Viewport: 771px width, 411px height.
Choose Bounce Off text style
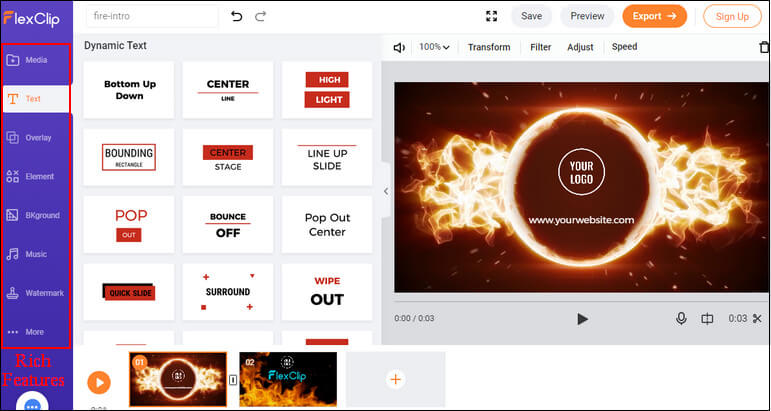point(228,225)
